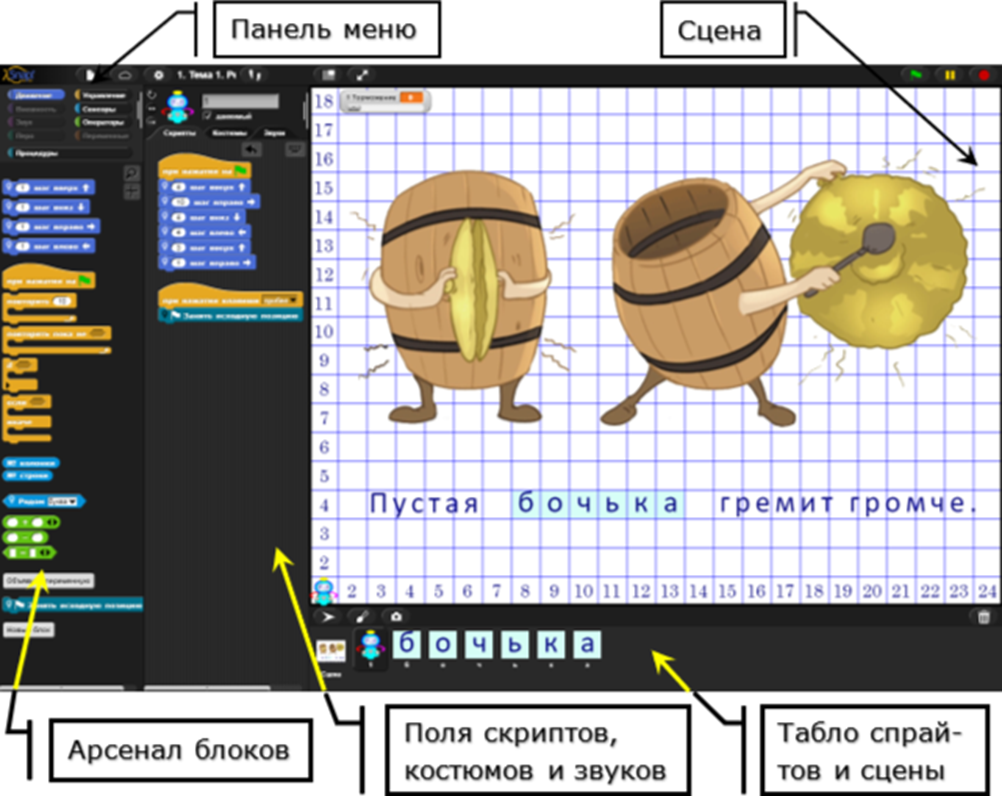Select the Управление block category
The image size is (1002, 796).
pos(102,95)
